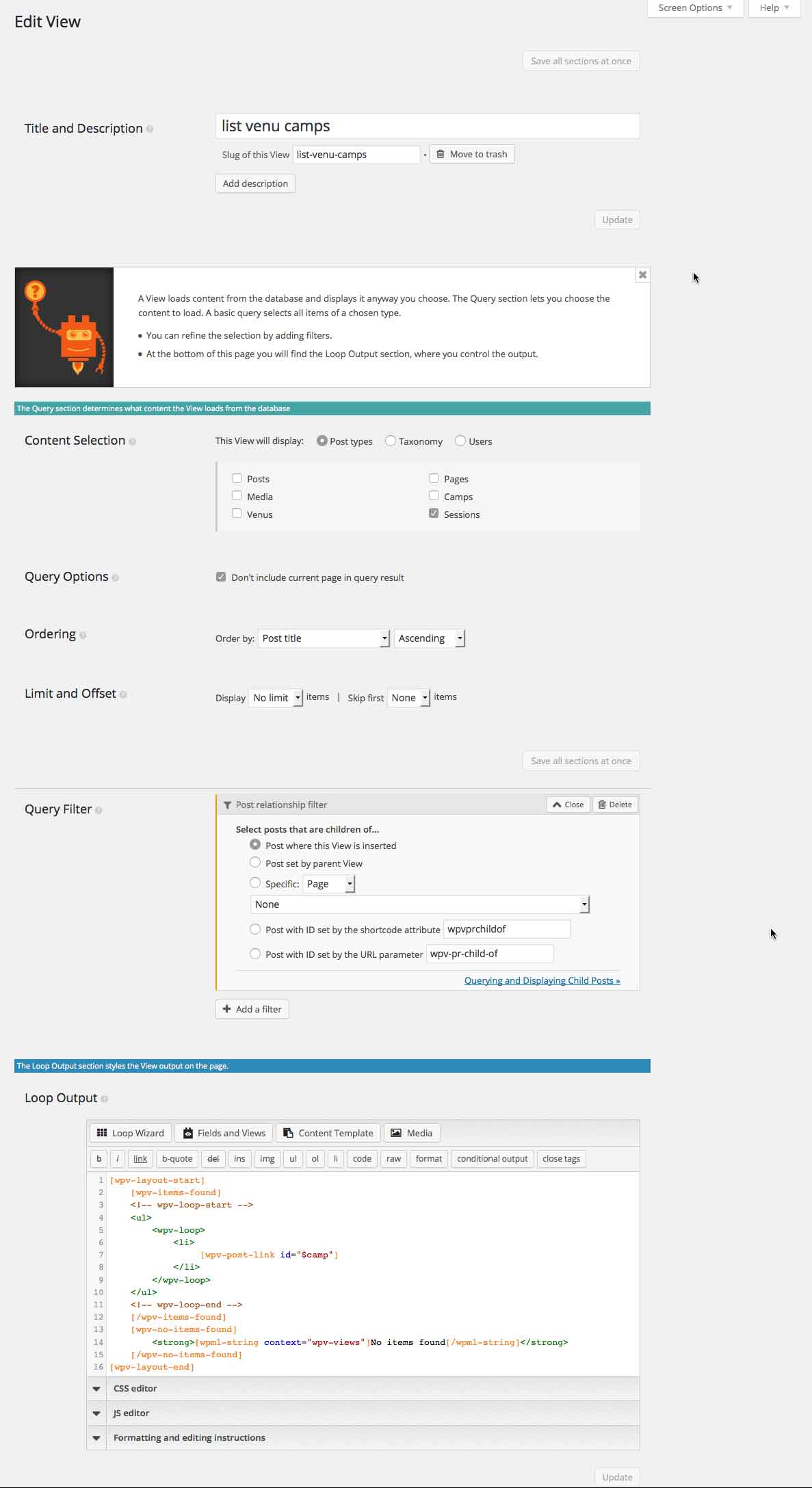Toggle Don't include current page checkbox
The height and width of the screenshot is (1488, 812).
[x=221, y=577]
